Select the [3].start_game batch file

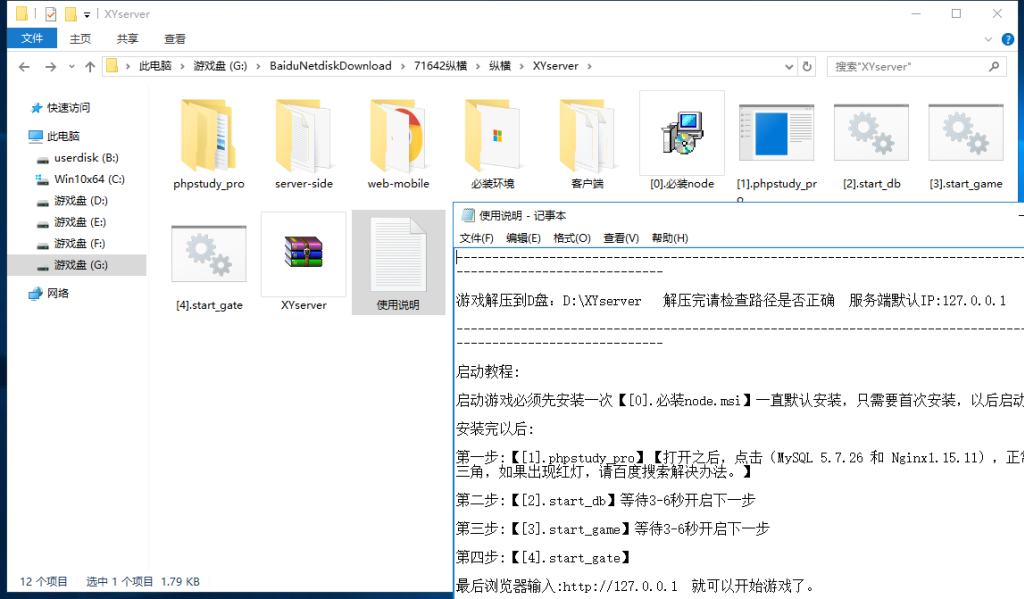click(966, 145)
